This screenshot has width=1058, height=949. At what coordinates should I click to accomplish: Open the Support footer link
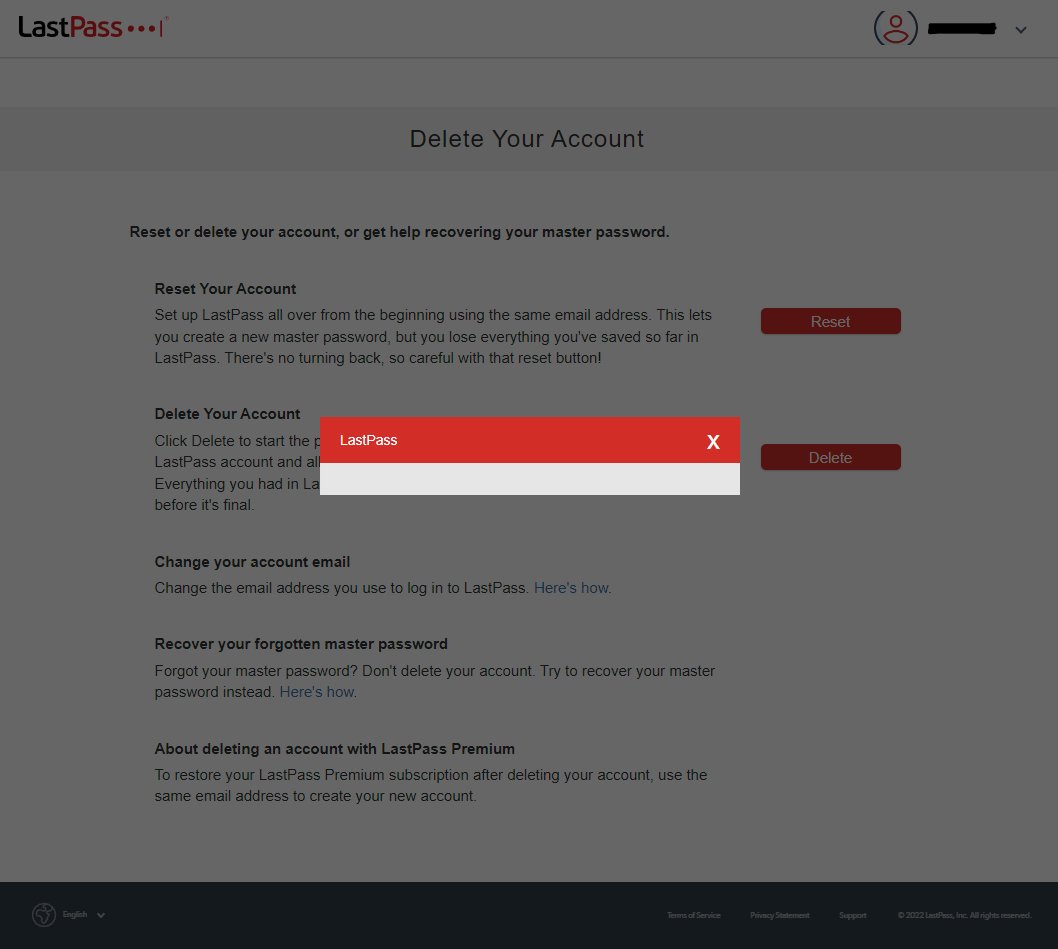coord(852,915)
